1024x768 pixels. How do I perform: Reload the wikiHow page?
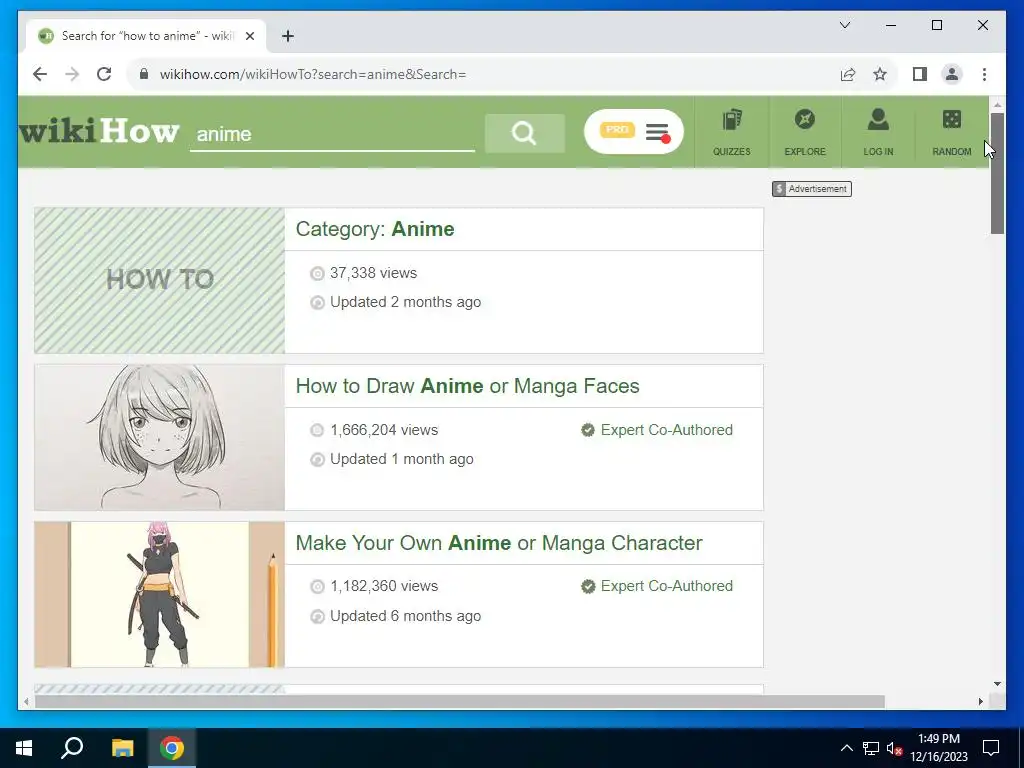click(104, 74)
